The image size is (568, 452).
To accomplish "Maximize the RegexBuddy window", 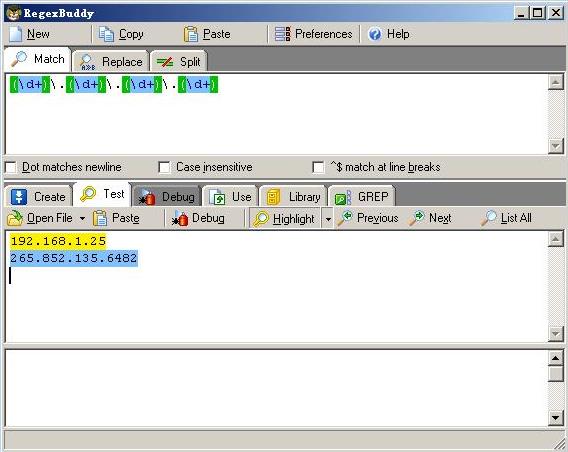I will click(538, 13).
